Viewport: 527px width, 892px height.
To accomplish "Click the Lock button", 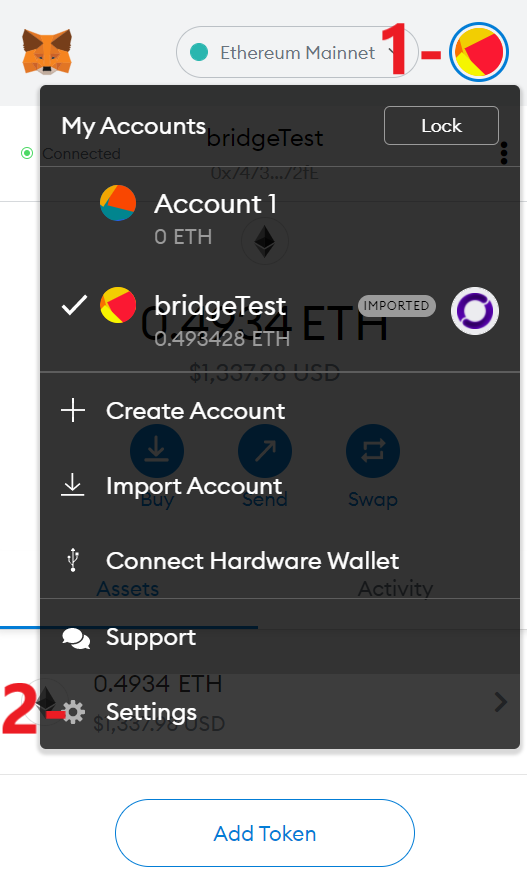I will (441, 126).
